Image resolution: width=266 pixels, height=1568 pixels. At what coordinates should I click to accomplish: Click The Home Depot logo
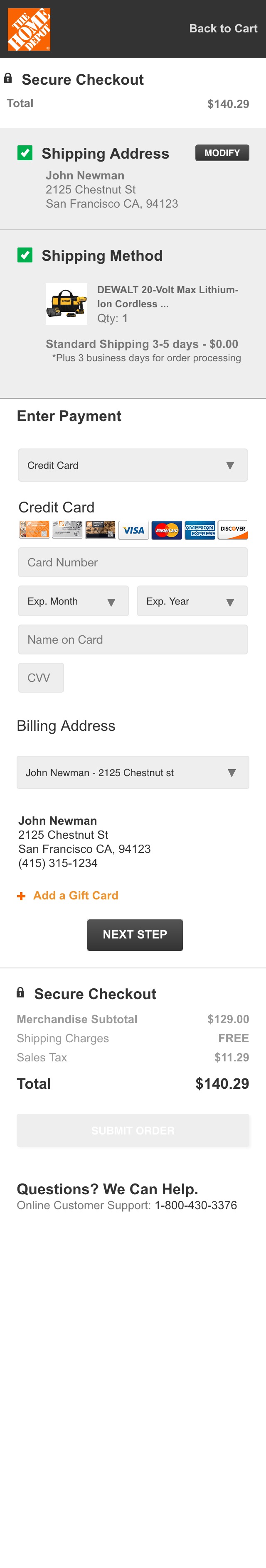click(29, 29)
